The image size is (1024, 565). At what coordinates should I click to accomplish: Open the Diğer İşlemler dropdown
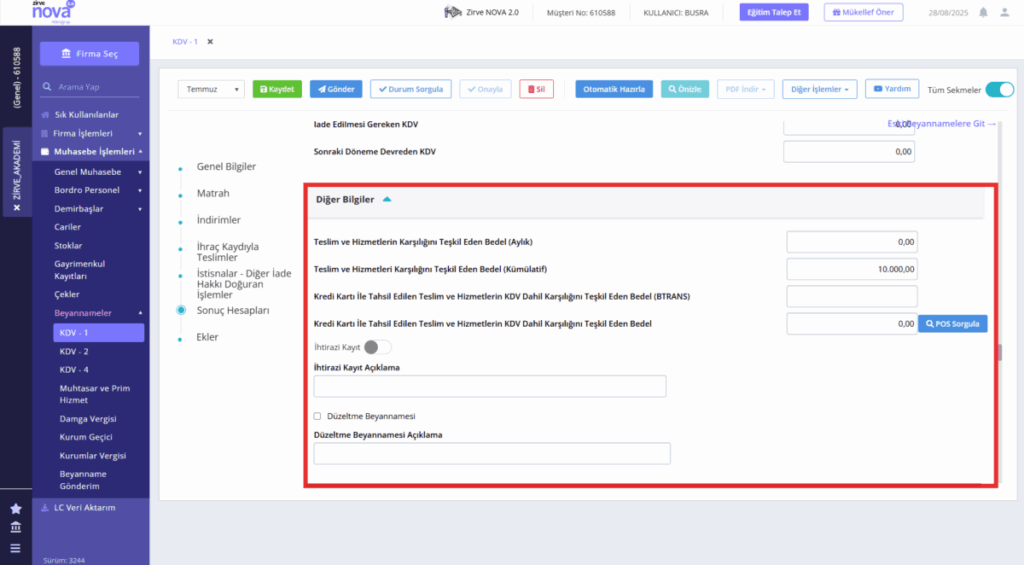[x=820, y=89]
